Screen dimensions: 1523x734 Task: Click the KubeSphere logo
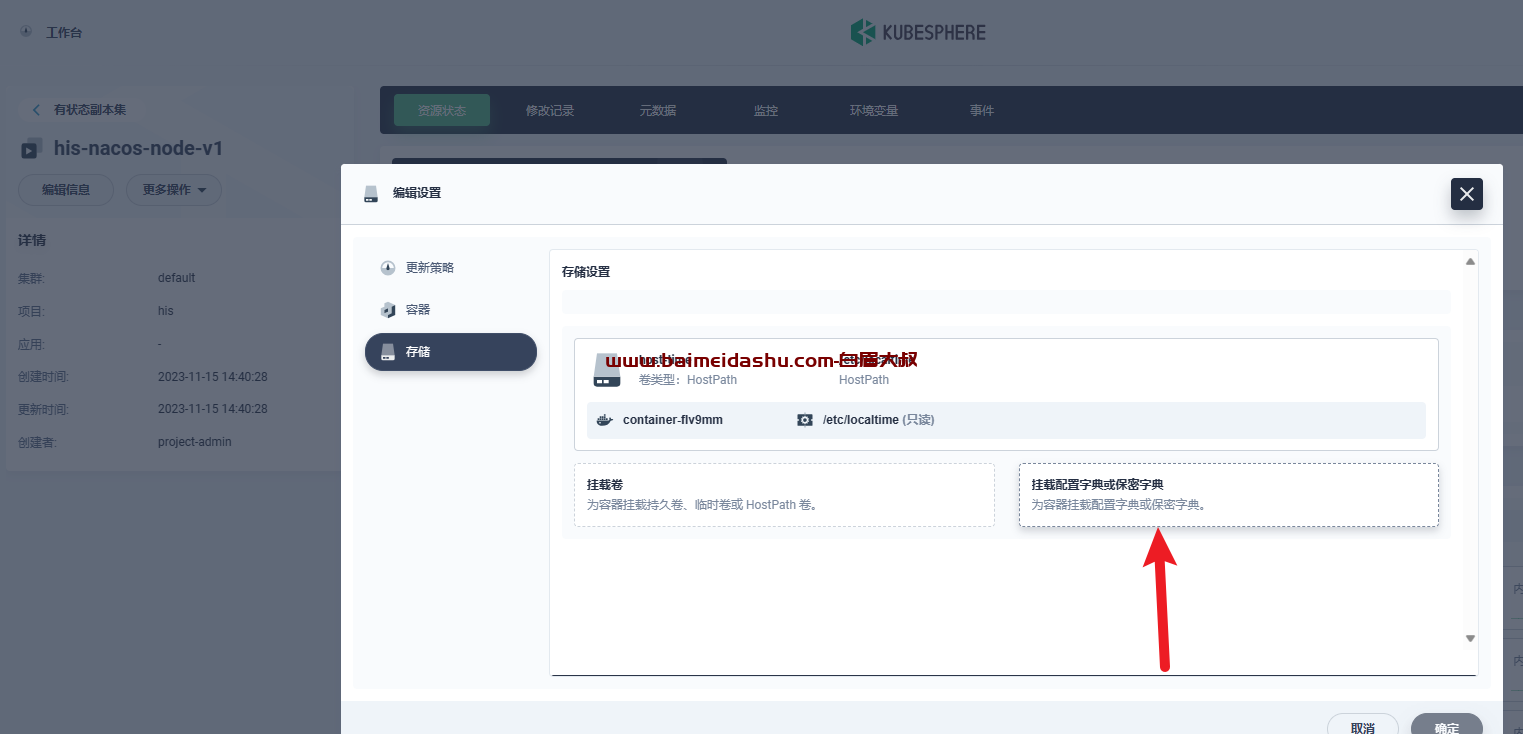coord(918,32)
